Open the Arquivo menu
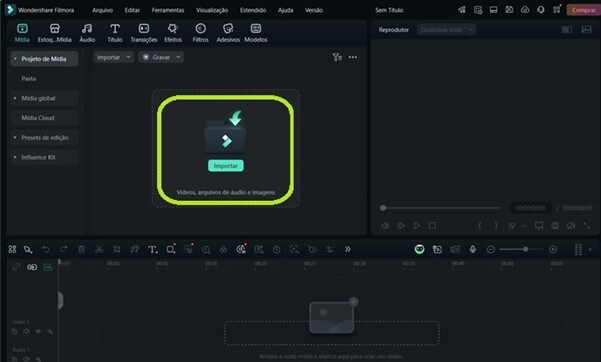Image resolution: width=601 pixels, height=362 pixels. pos(102,10)
